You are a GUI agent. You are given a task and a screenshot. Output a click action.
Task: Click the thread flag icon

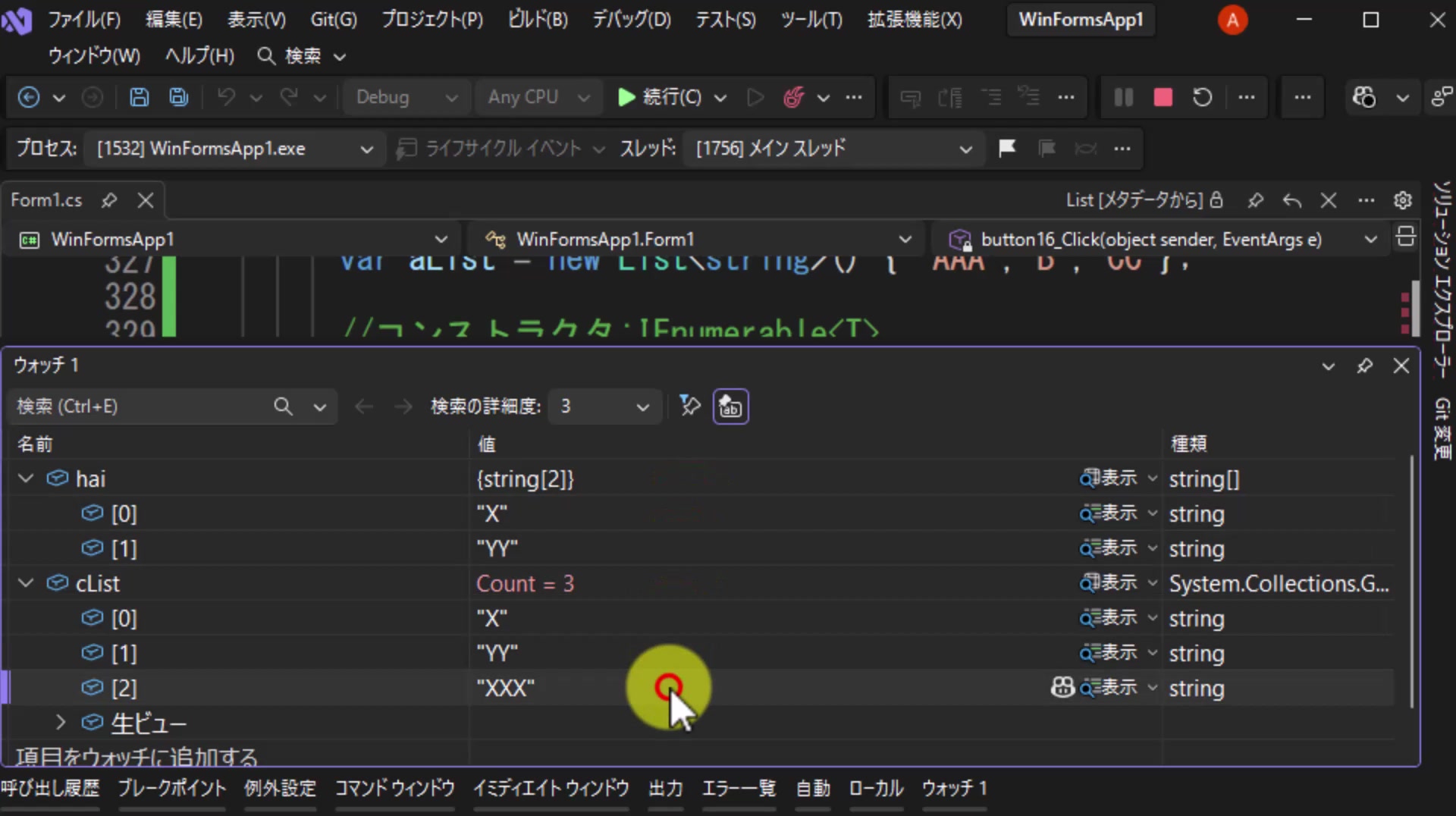(1007, 148)
